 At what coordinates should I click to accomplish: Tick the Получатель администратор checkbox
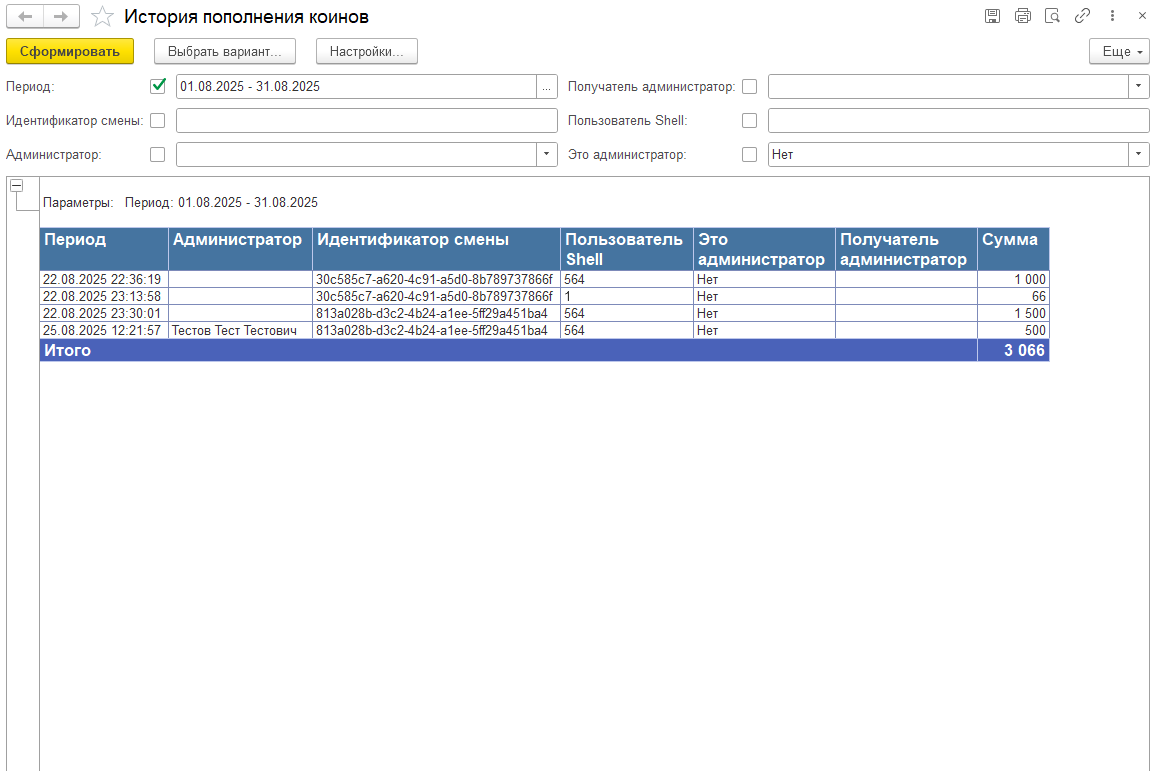click(x=750, y=87)
